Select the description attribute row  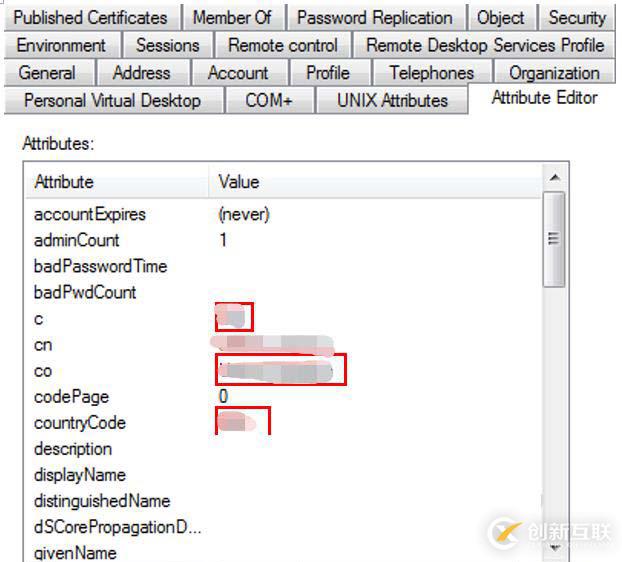(x=283, y=449)
